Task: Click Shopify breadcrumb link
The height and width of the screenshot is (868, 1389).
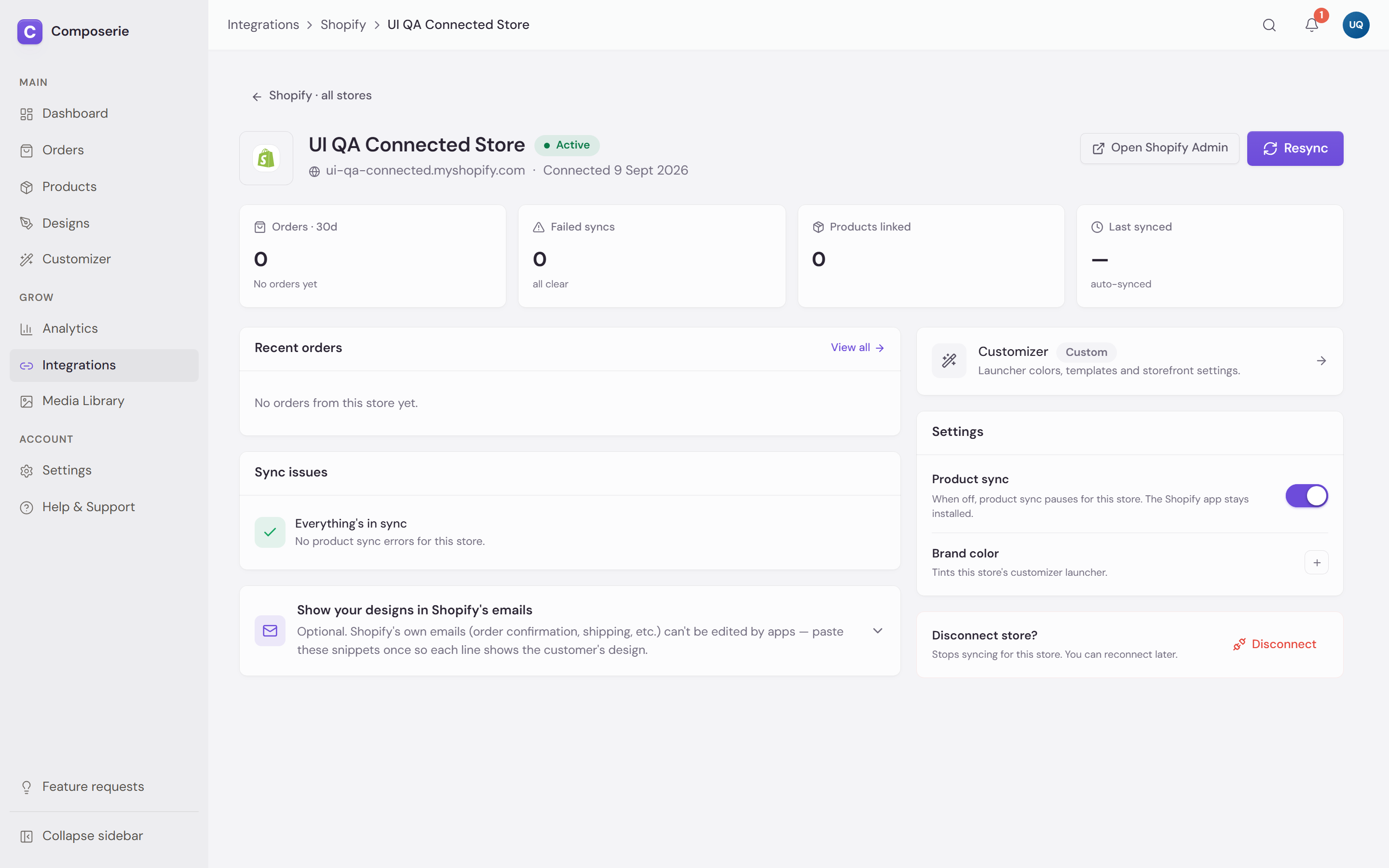Action: tap(342, 25)
